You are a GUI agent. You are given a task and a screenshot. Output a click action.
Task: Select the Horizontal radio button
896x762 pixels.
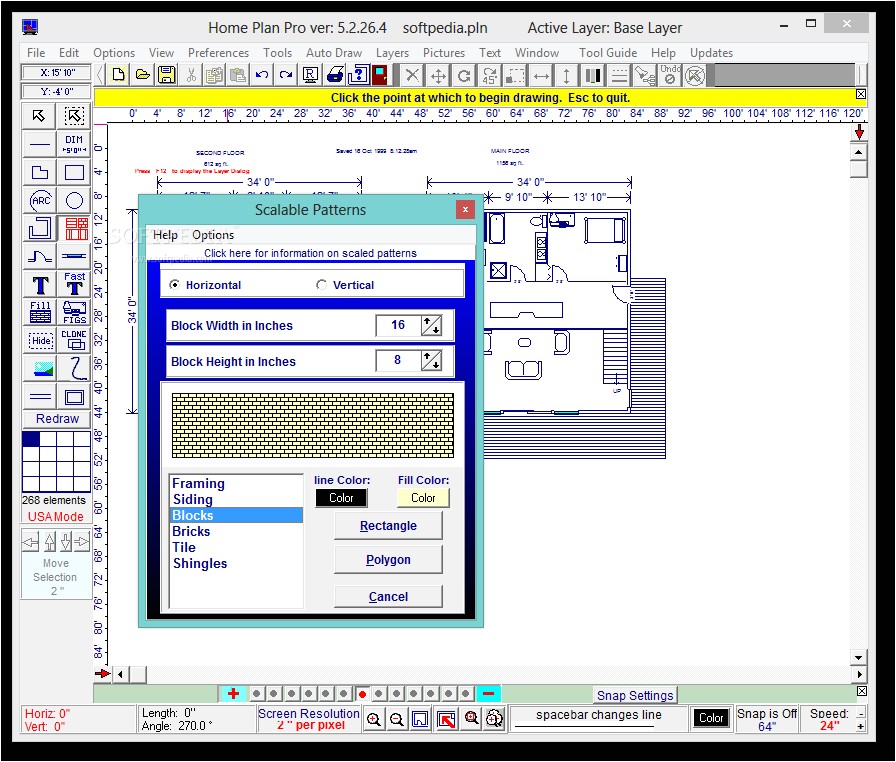[x=175, y=285]
